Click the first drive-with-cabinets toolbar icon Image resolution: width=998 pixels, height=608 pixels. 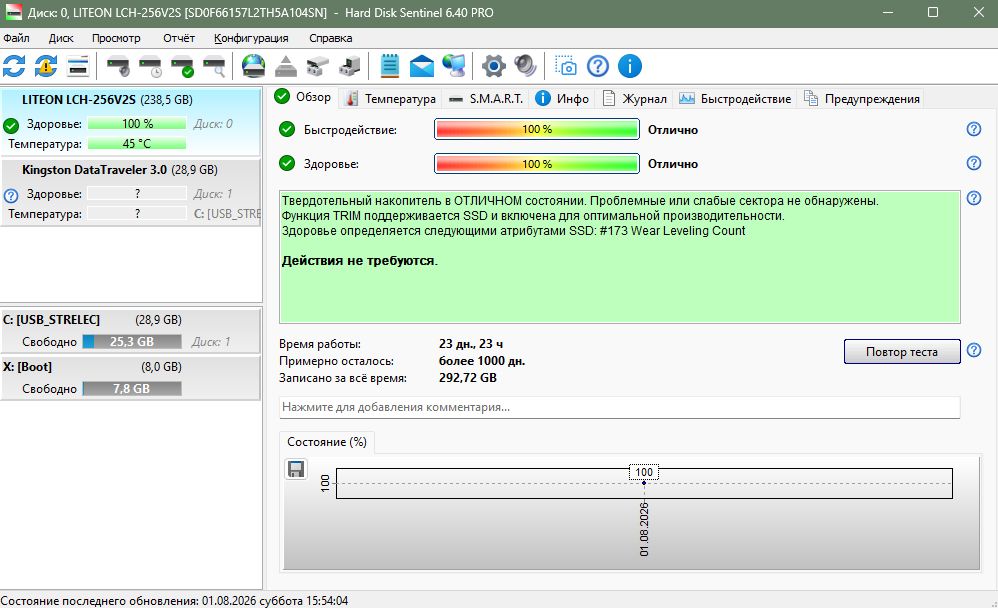tap(318, 66)
